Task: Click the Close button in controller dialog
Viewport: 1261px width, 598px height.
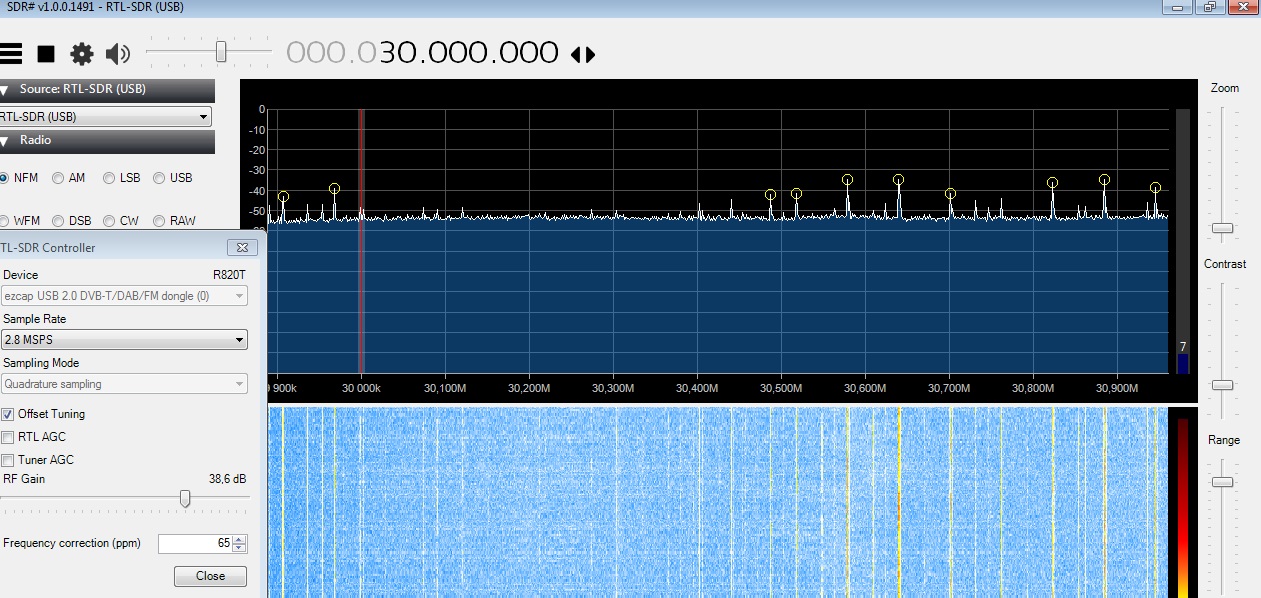Action: point(210,576)
